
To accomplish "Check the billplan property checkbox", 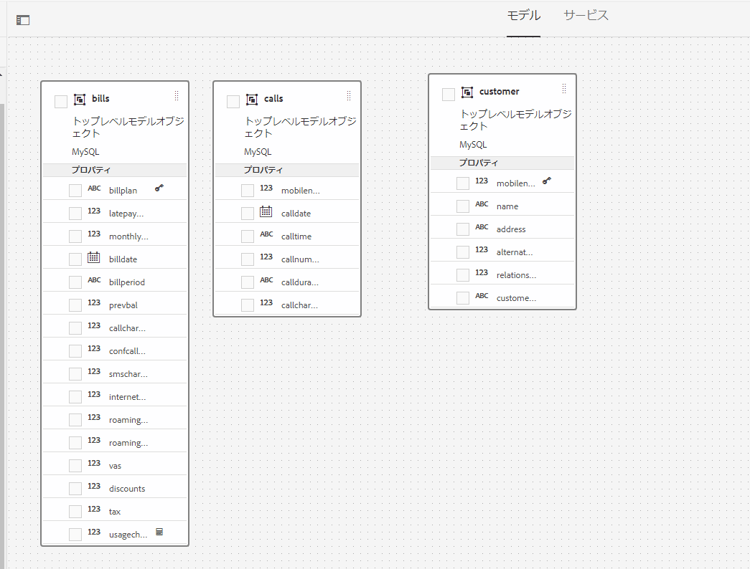I will 75,190.
